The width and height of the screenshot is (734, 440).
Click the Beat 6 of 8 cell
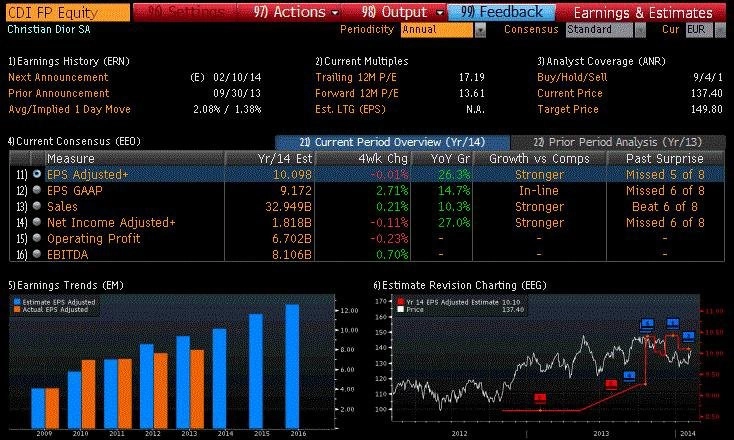(665, 206)
